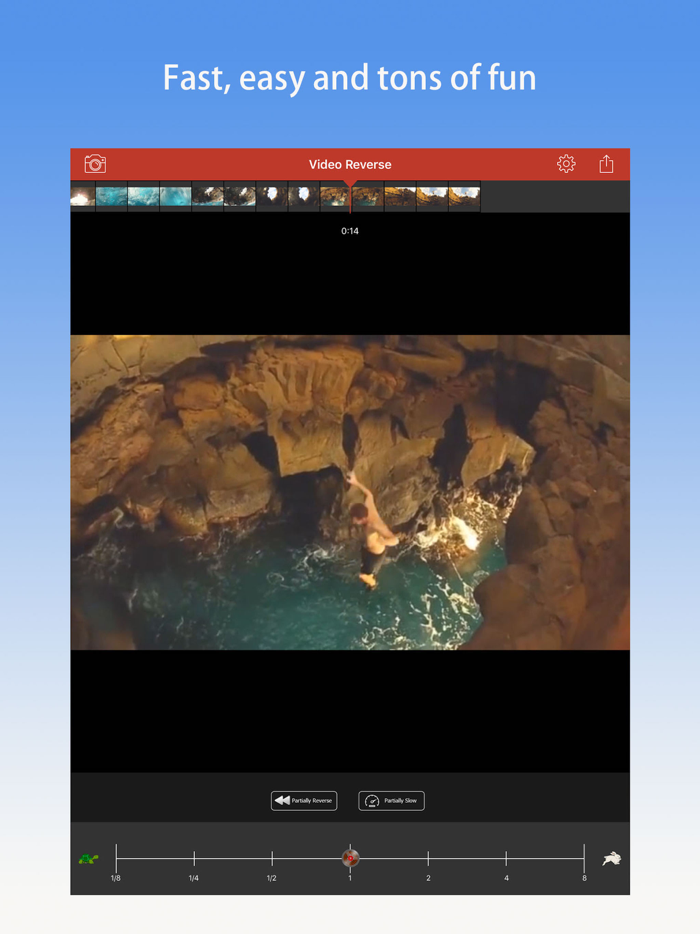Set speed to the 1/2 tick mark
700x934 pixels.
tap(272, 858)
